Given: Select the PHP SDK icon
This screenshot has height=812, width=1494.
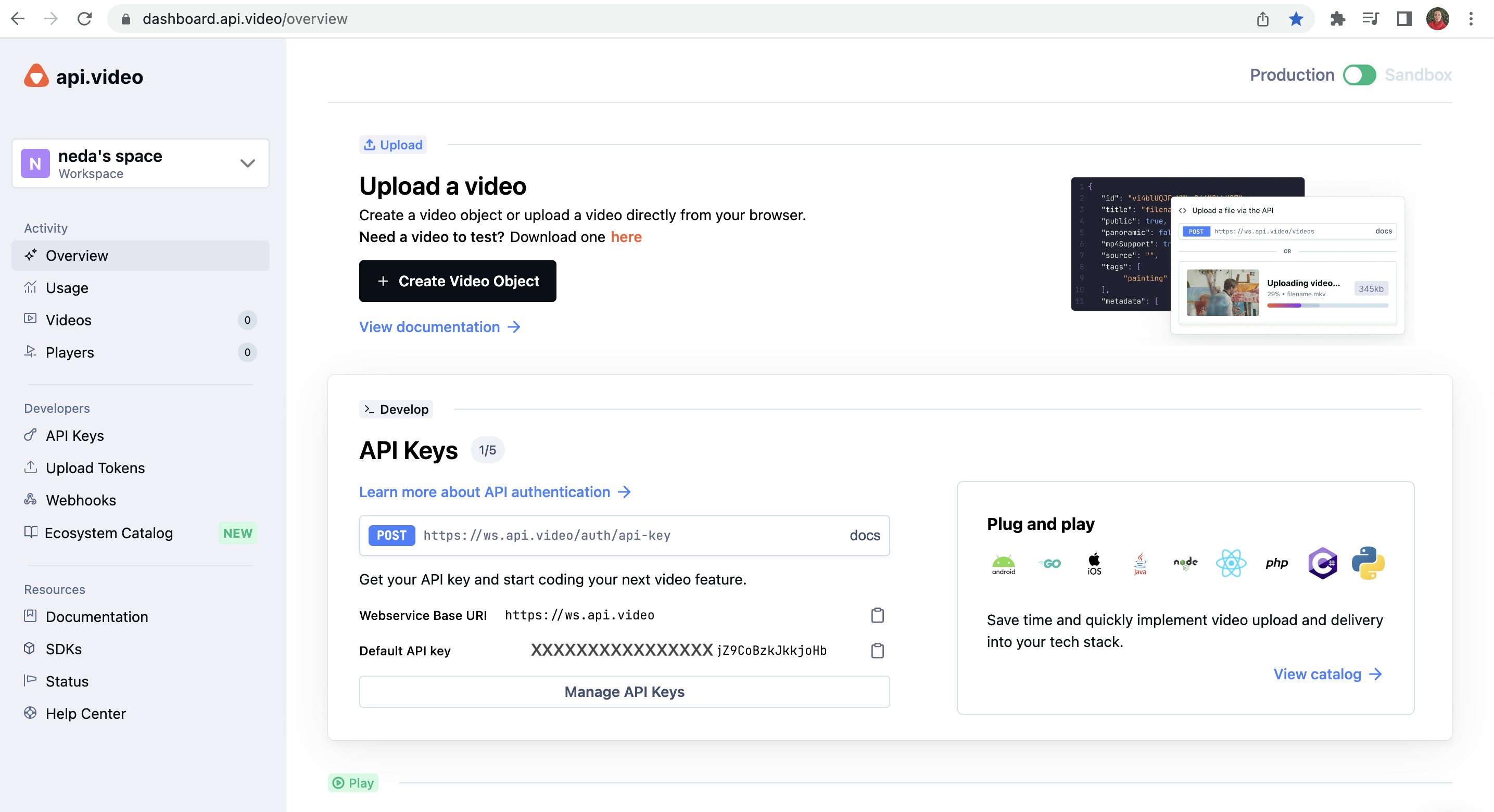Looking at the screenshot, I should click(1276, 563).
